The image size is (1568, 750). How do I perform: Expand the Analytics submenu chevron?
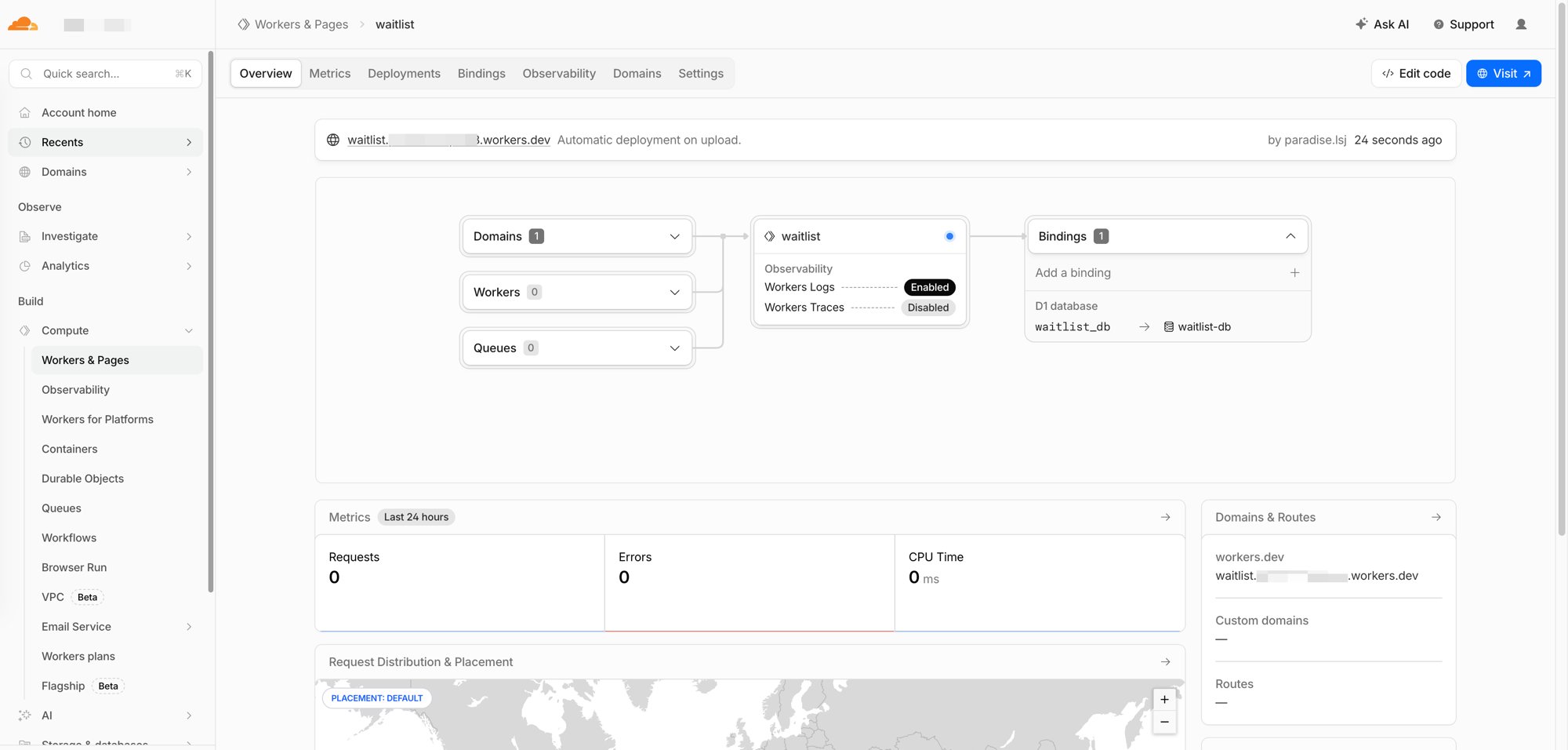point(189,266)
